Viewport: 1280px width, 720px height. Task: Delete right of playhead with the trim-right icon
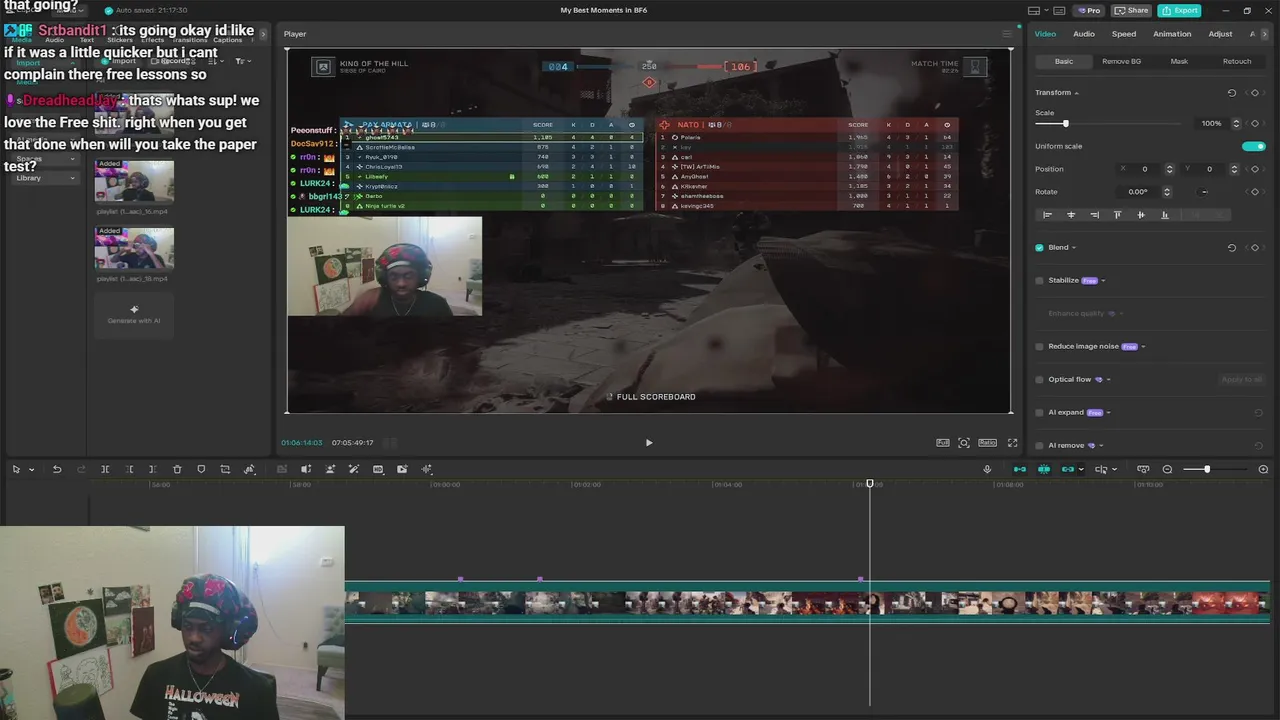(153, 469)
